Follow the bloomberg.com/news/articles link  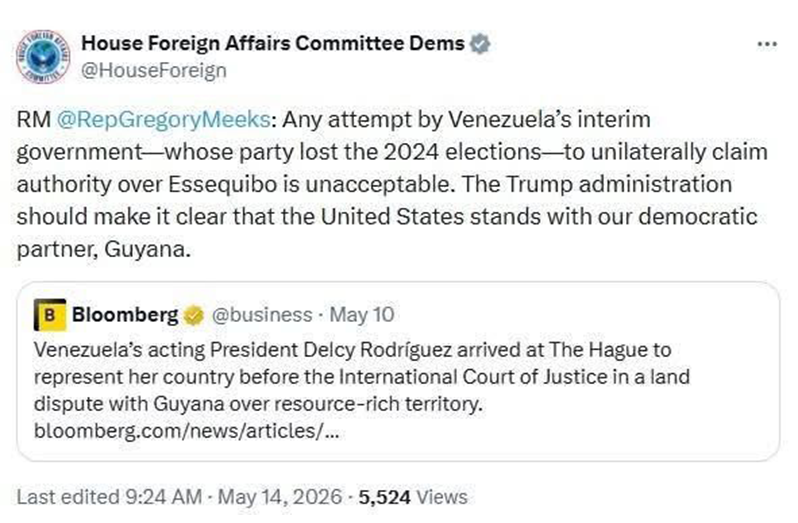point(186,431)
